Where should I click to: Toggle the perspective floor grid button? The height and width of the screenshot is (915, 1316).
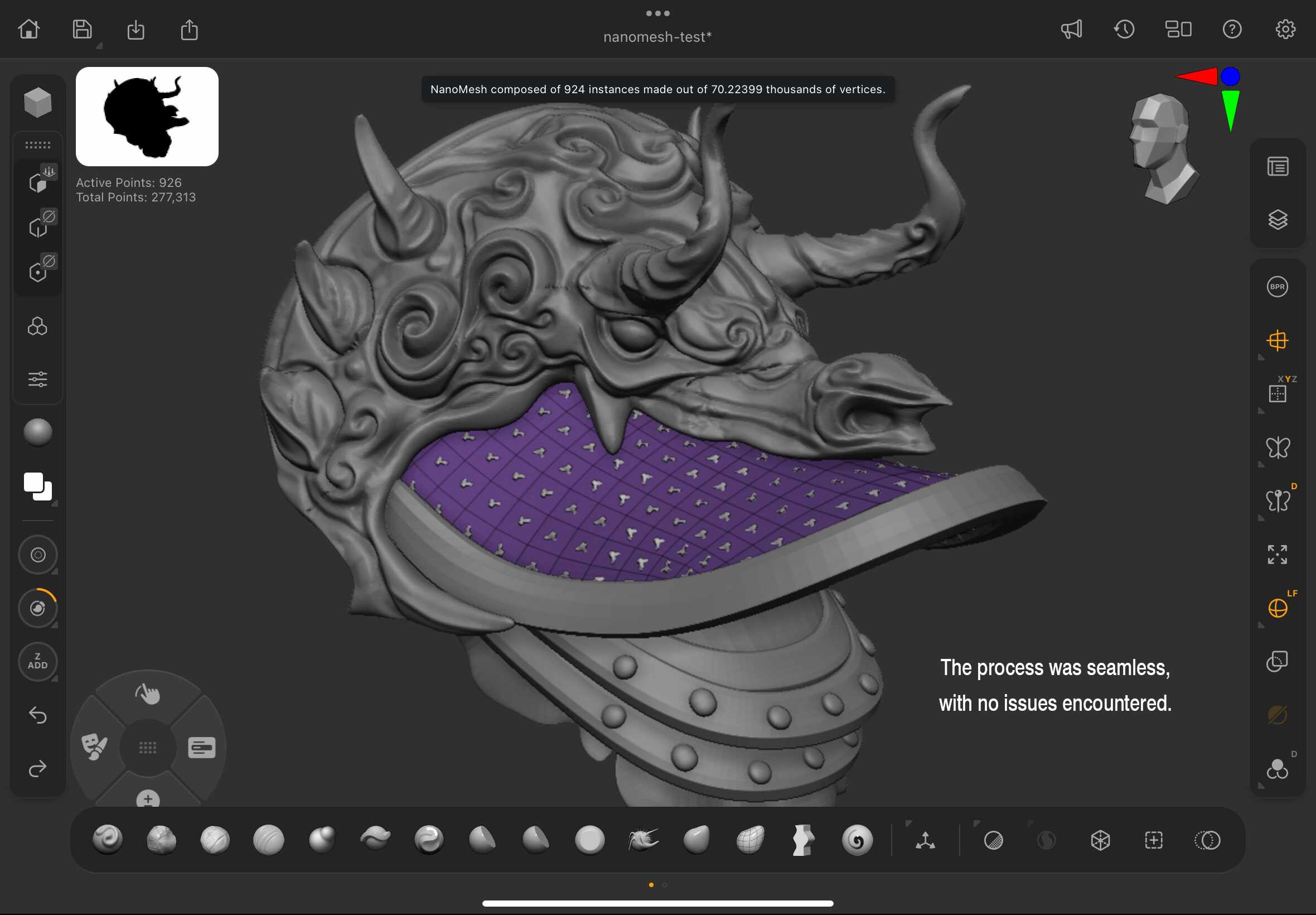pos(1277,340)
